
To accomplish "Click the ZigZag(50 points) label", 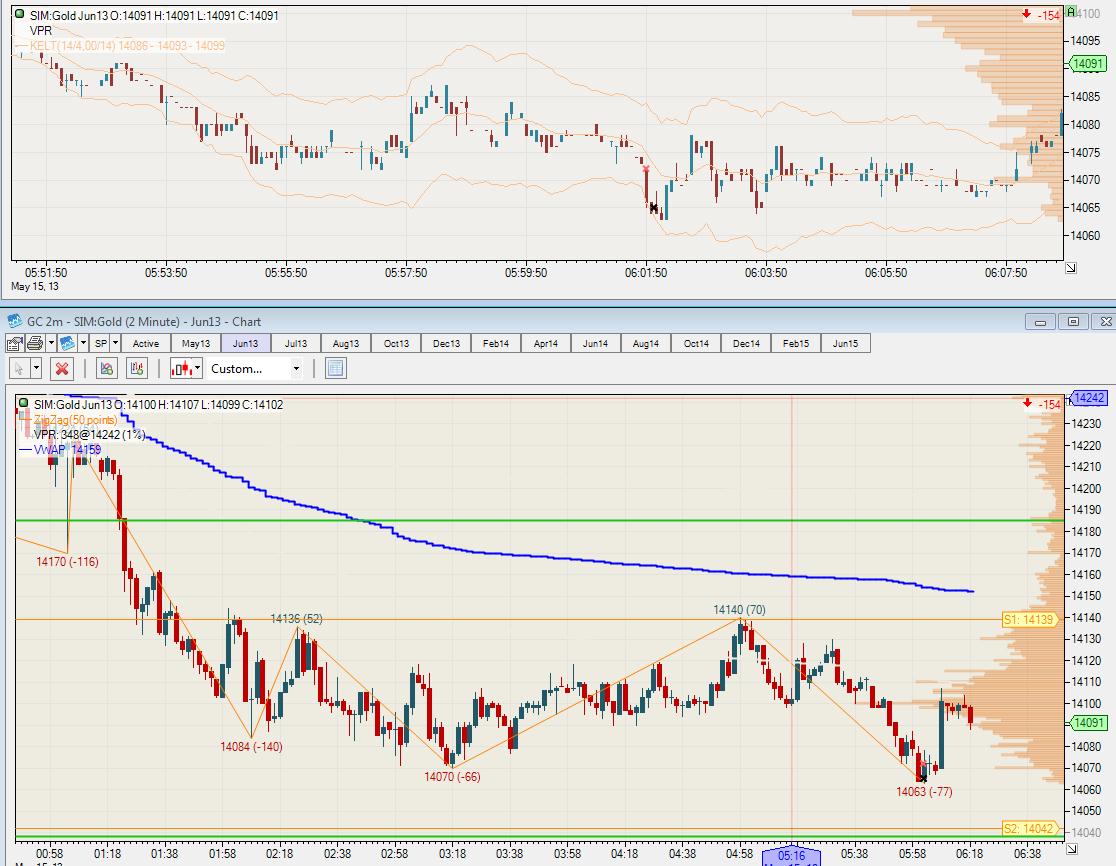I will (75, 420).
